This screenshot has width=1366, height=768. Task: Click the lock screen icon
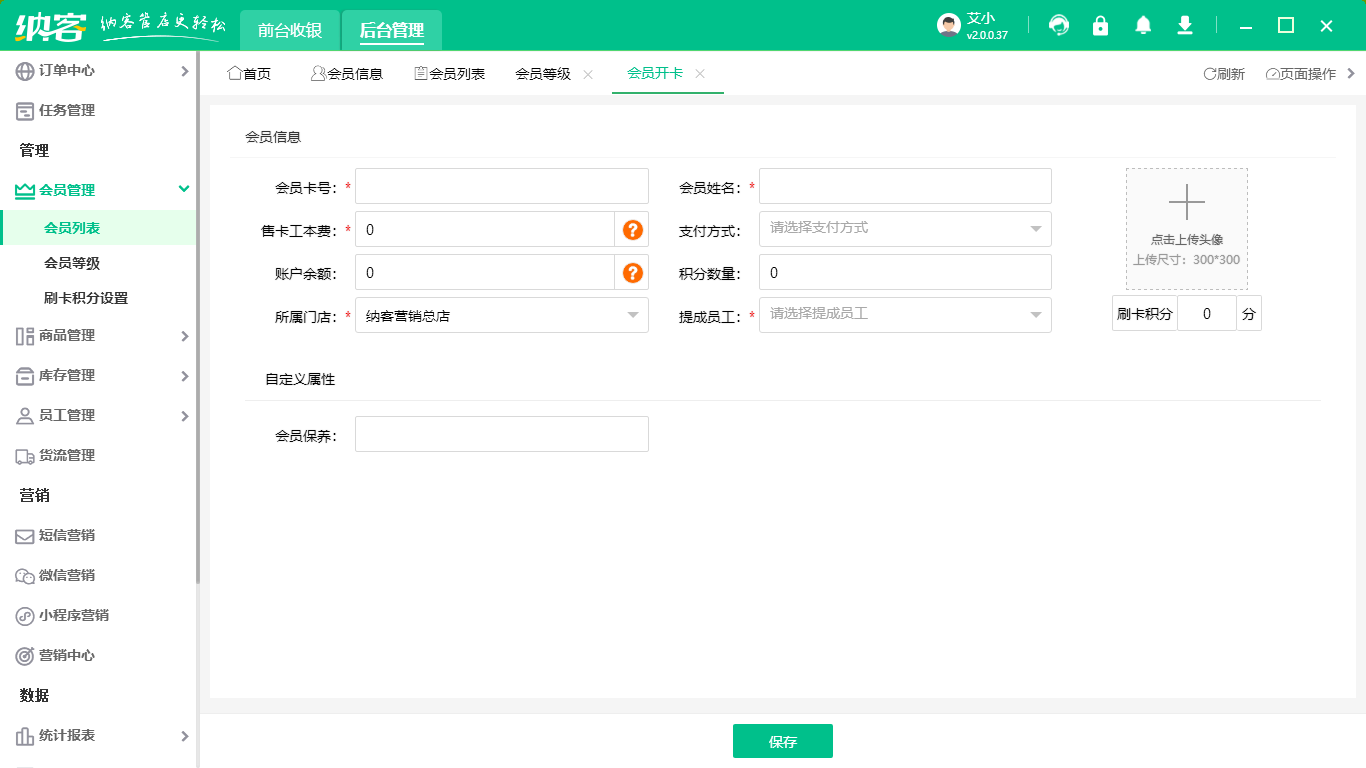click(x=1100, y=25)
